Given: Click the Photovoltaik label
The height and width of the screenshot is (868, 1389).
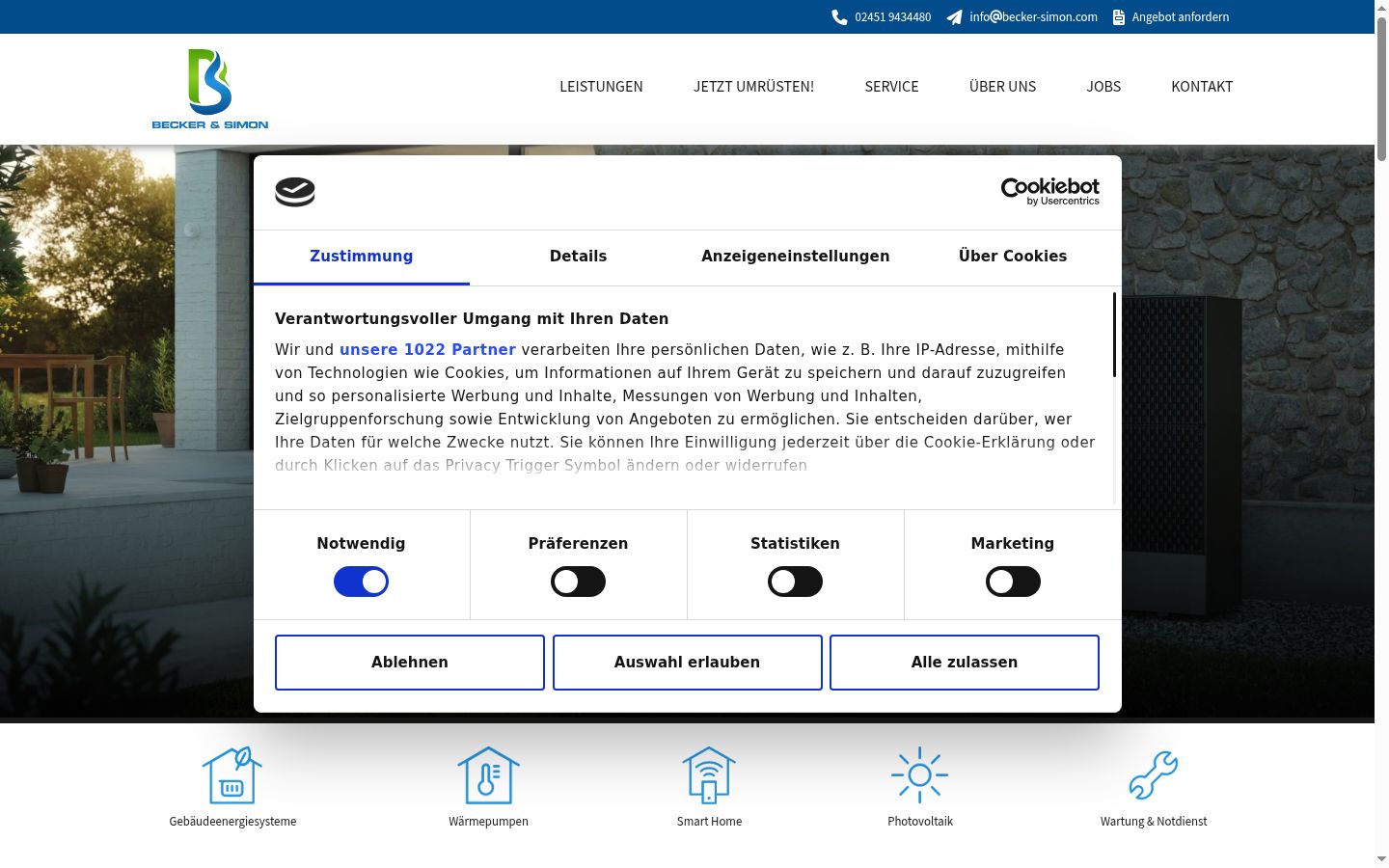Looking at the screenshot, I should (x=920, y=822).
